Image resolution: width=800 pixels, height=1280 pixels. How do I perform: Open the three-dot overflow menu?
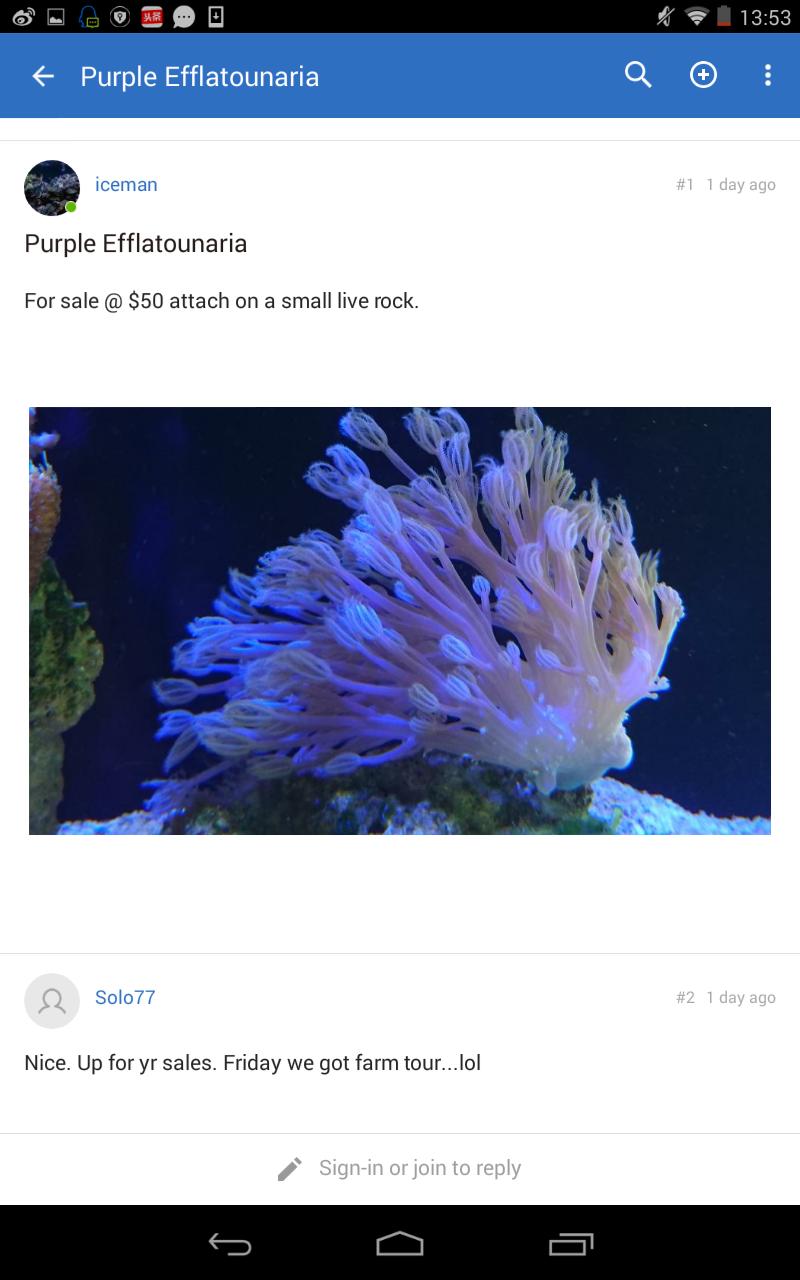(768, 75)
